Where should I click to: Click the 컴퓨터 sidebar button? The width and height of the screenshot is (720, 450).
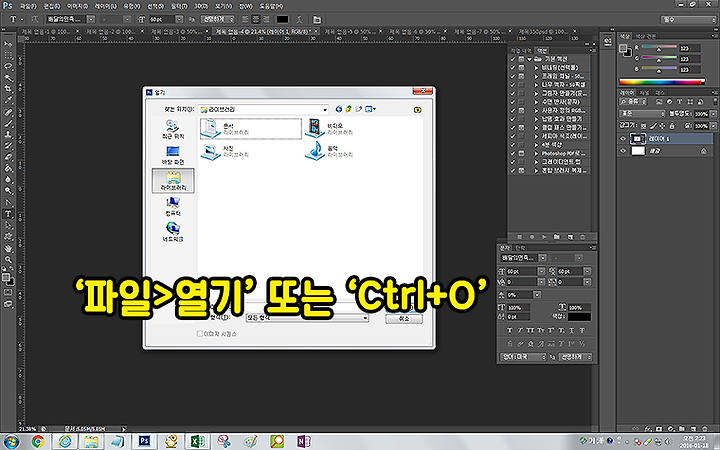pos(173,207)
